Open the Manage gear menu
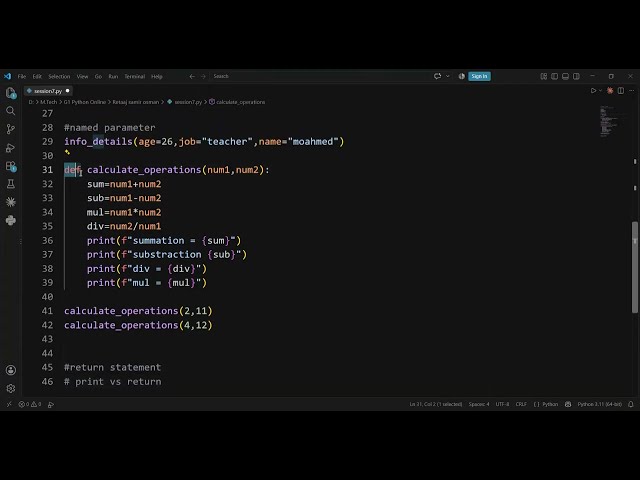Image resolution: width=640 pixels, height=480 pixels. [x=11, y=389]
